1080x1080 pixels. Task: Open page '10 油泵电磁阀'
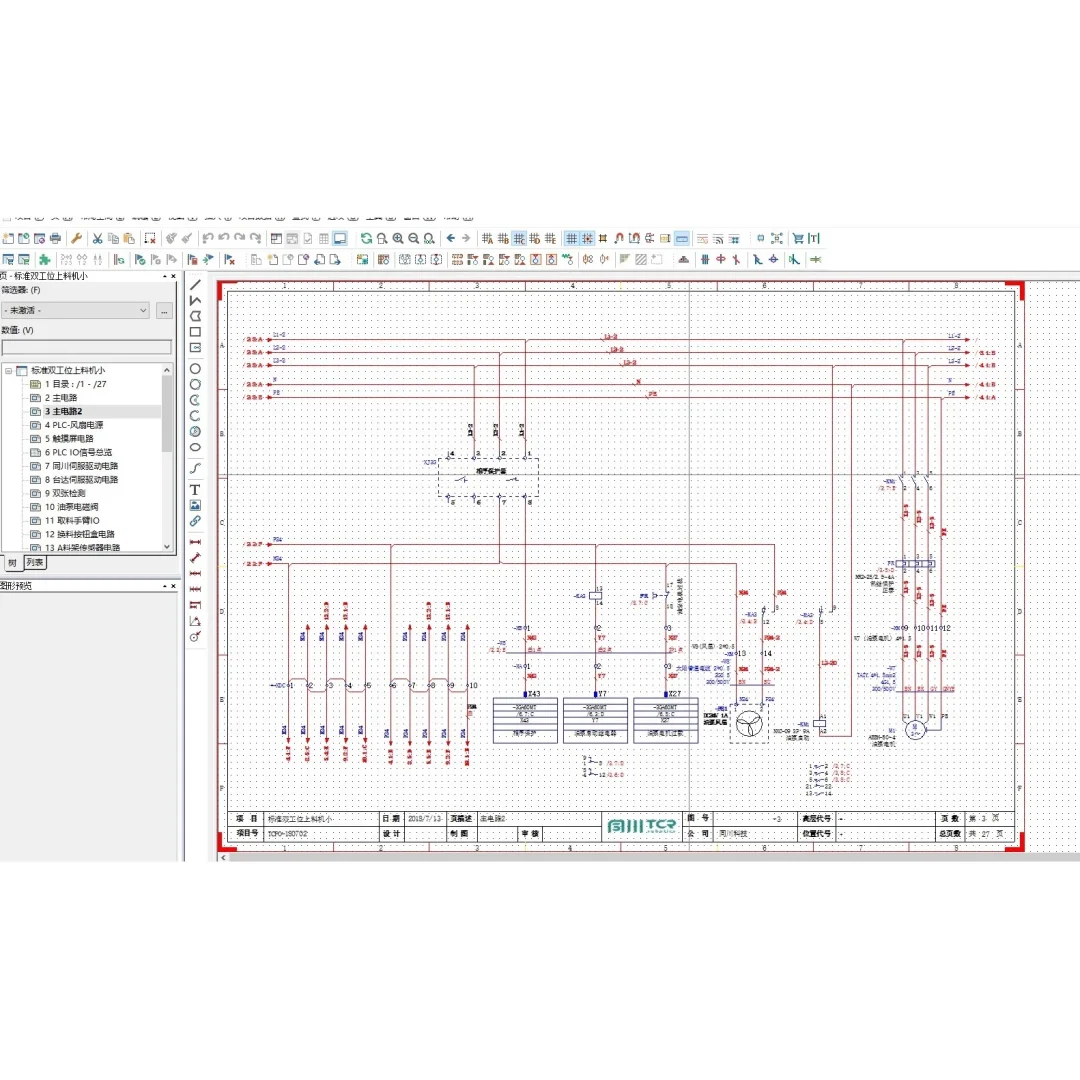coord(72,507)
